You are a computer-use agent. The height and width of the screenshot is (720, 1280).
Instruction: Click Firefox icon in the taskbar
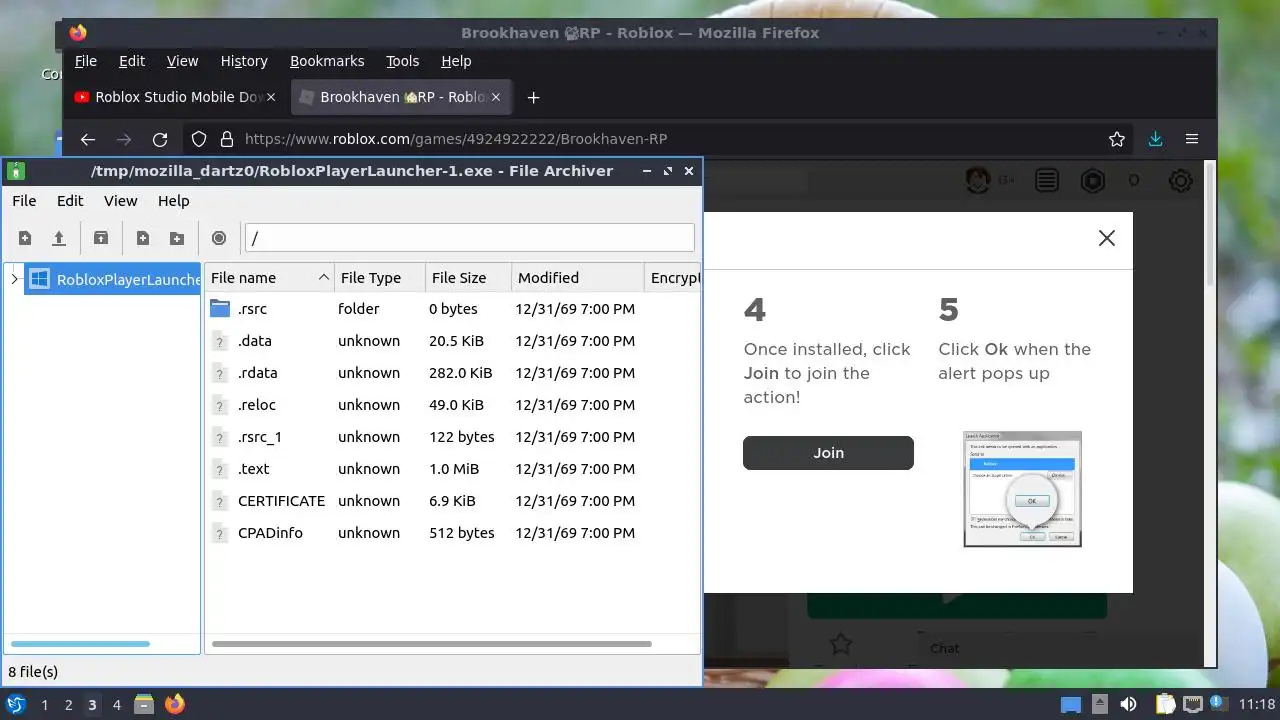tap(175, 704)
